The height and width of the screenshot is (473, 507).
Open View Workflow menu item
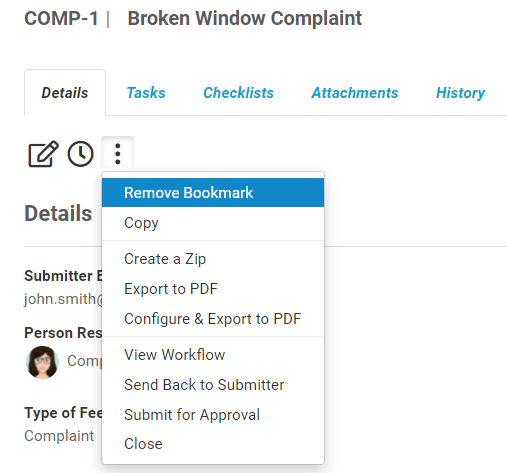click(213, 355)
